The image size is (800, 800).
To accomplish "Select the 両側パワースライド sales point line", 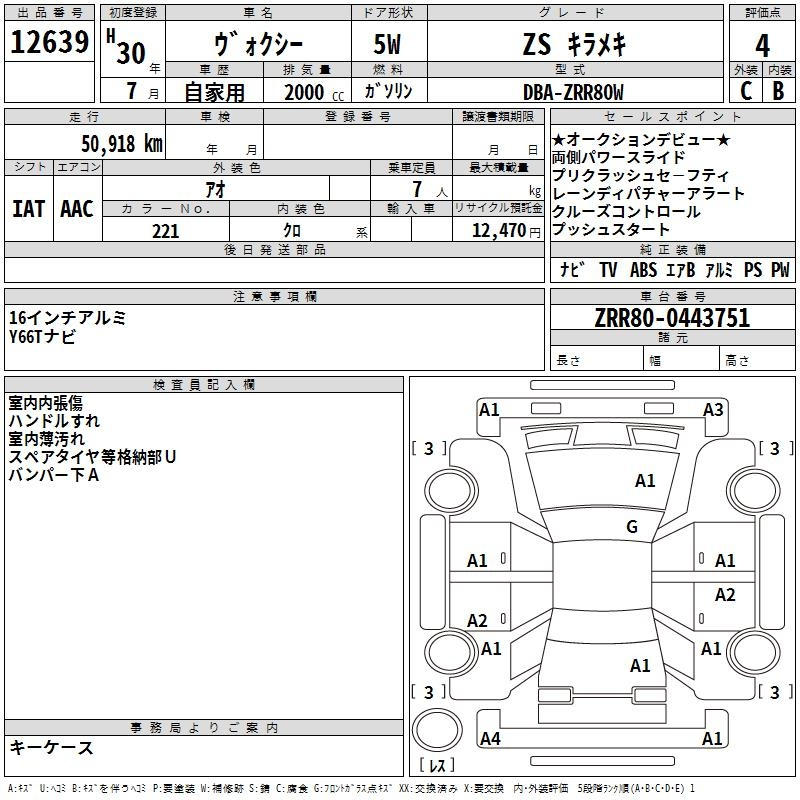I will coord(618,157).
